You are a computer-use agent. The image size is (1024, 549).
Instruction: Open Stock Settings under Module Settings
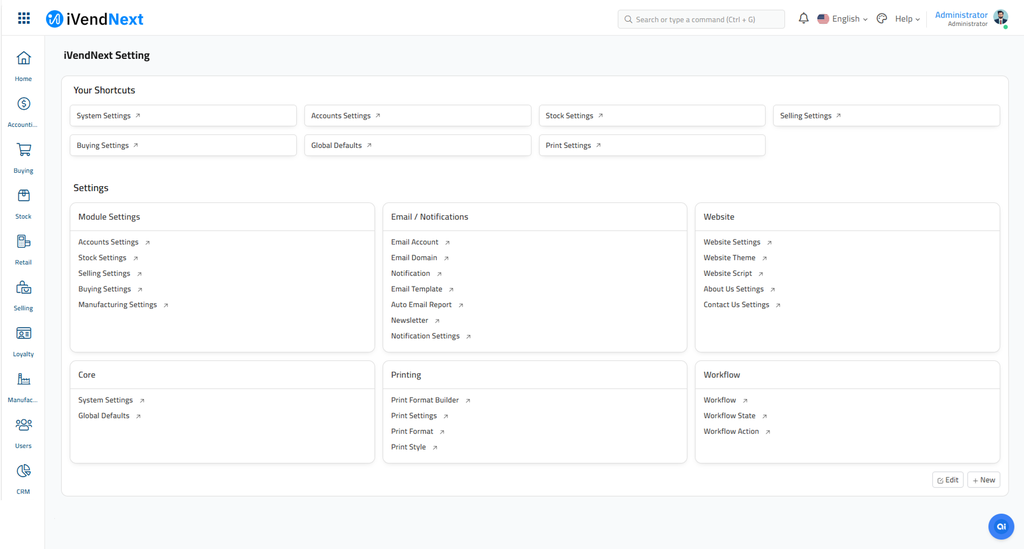pos(103,258)
